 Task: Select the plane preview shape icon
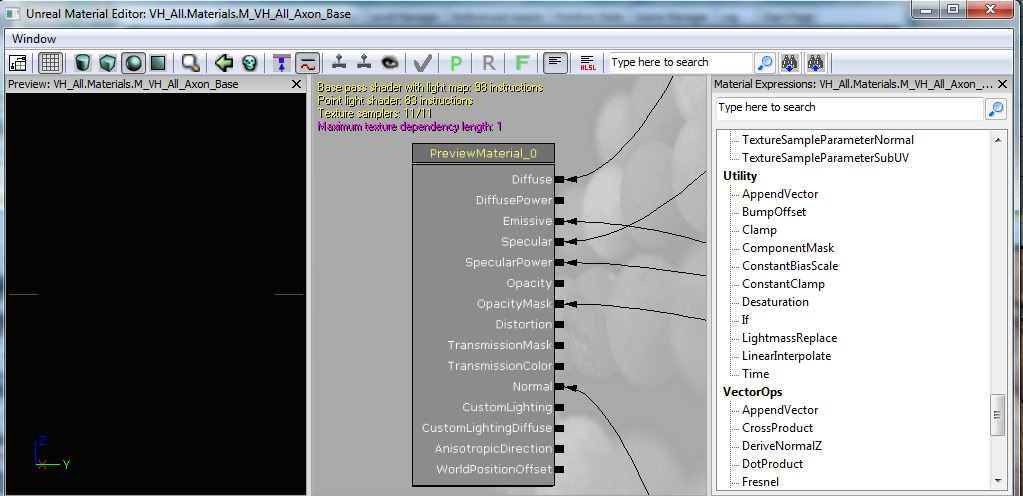157,63
